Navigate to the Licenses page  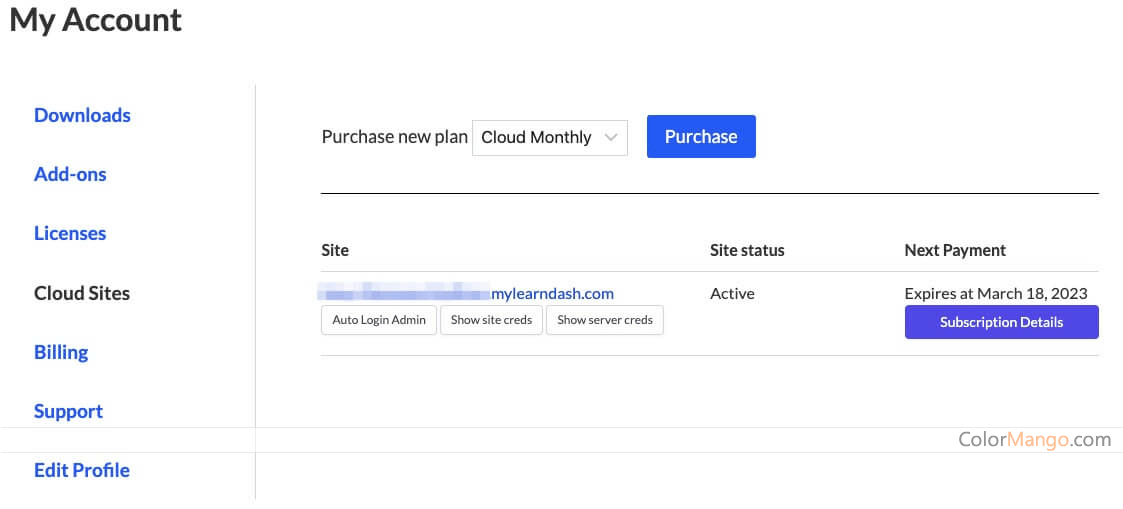point(70,233)
